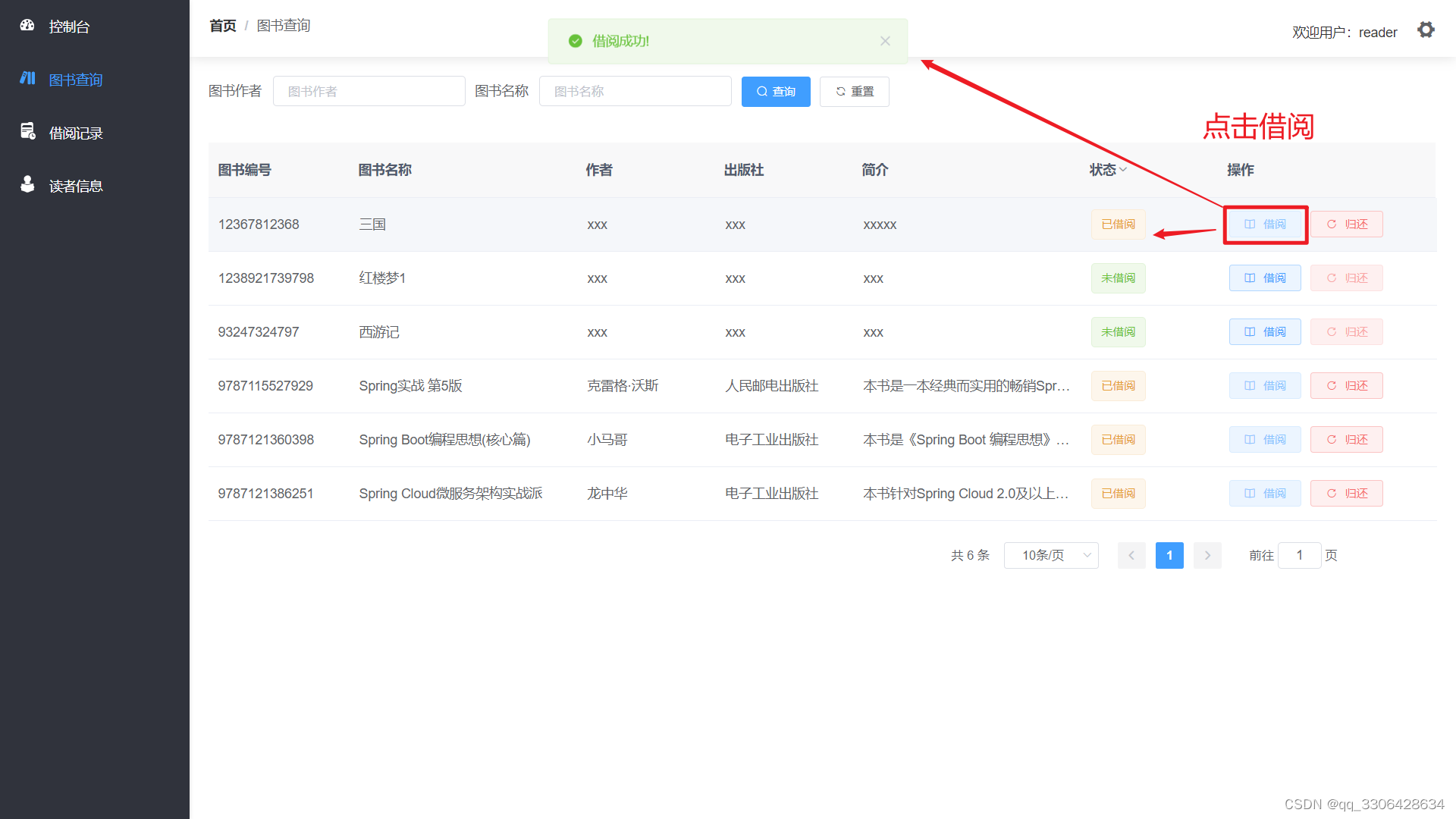Return Spring实战 第5版
This screenshot has width=1456, height=819.
(1347, 386)
